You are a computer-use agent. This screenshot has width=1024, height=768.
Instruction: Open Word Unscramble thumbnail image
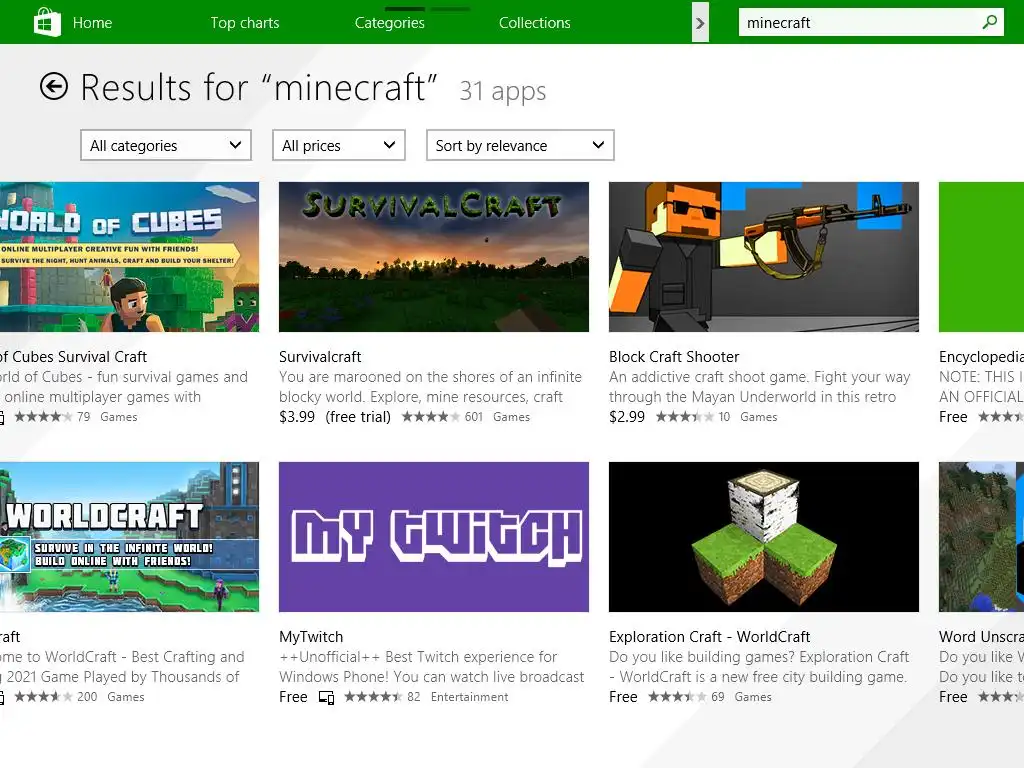982,537
